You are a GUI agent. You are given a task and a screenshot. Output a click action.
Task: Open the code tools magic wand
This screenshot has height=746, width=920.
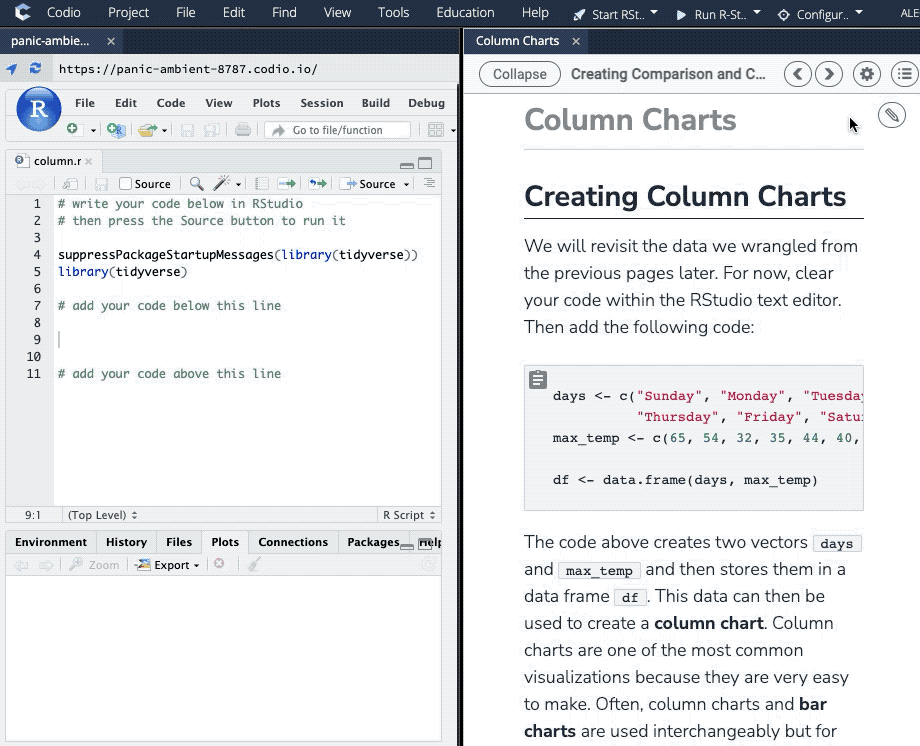[222, 184]
